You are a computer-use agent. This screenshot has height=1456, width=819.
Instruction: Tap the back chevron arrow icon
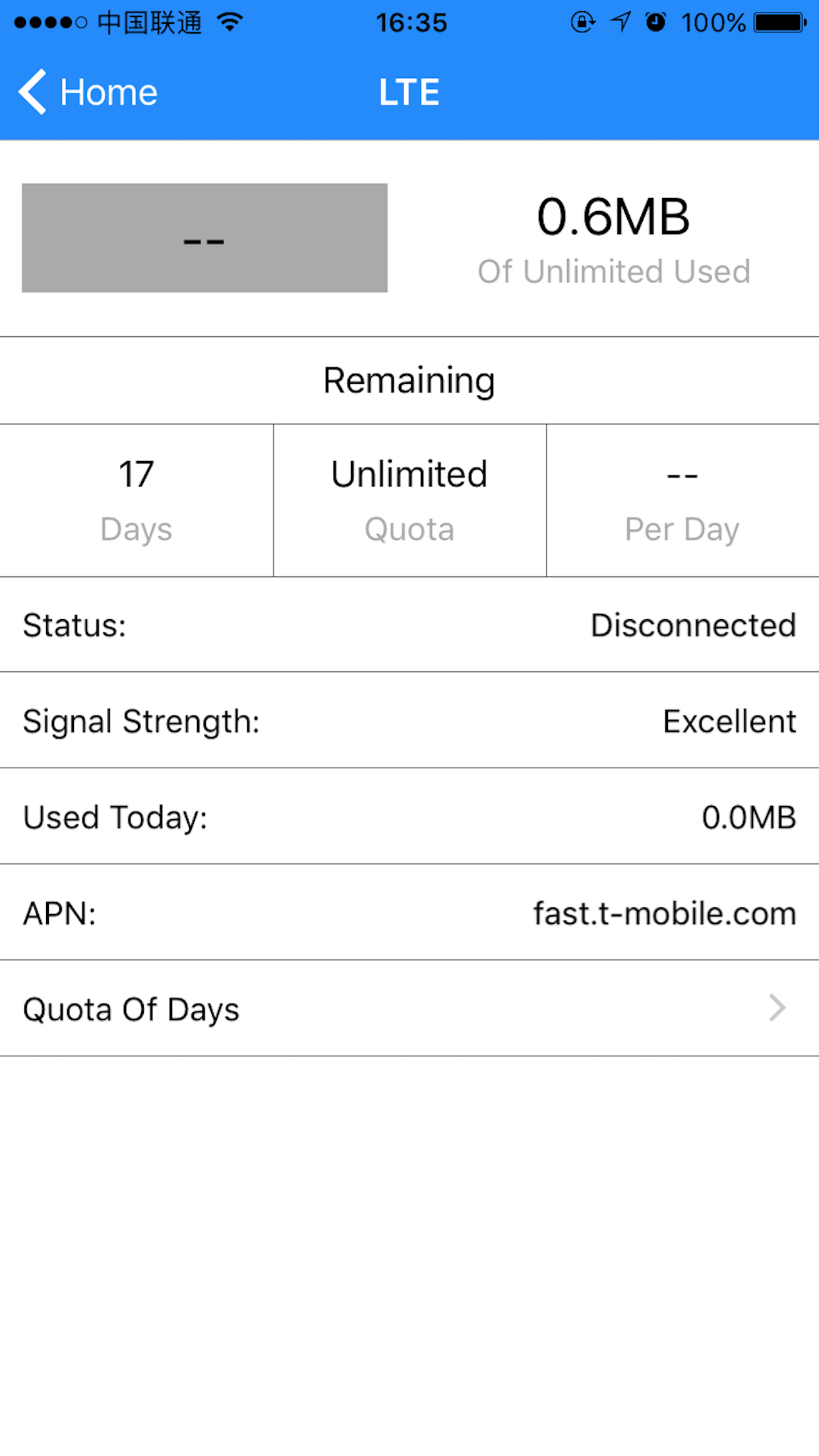point(32,92)
